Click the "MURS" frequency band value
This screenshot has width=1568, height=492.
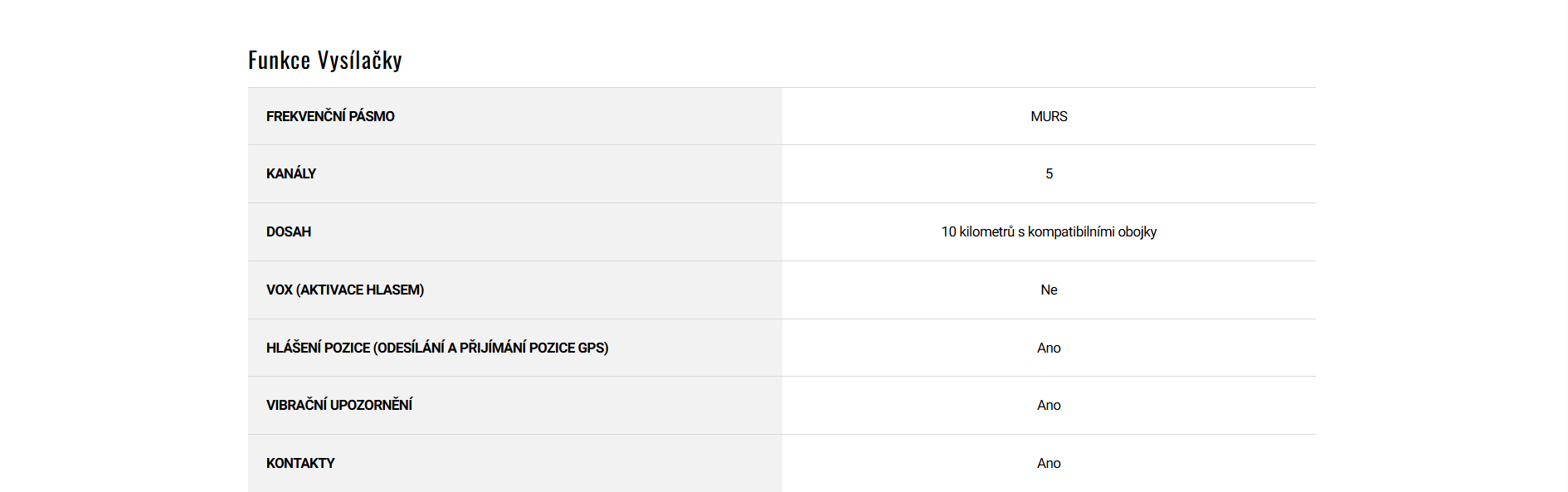pyautogui.click(x=1049, y=117)
